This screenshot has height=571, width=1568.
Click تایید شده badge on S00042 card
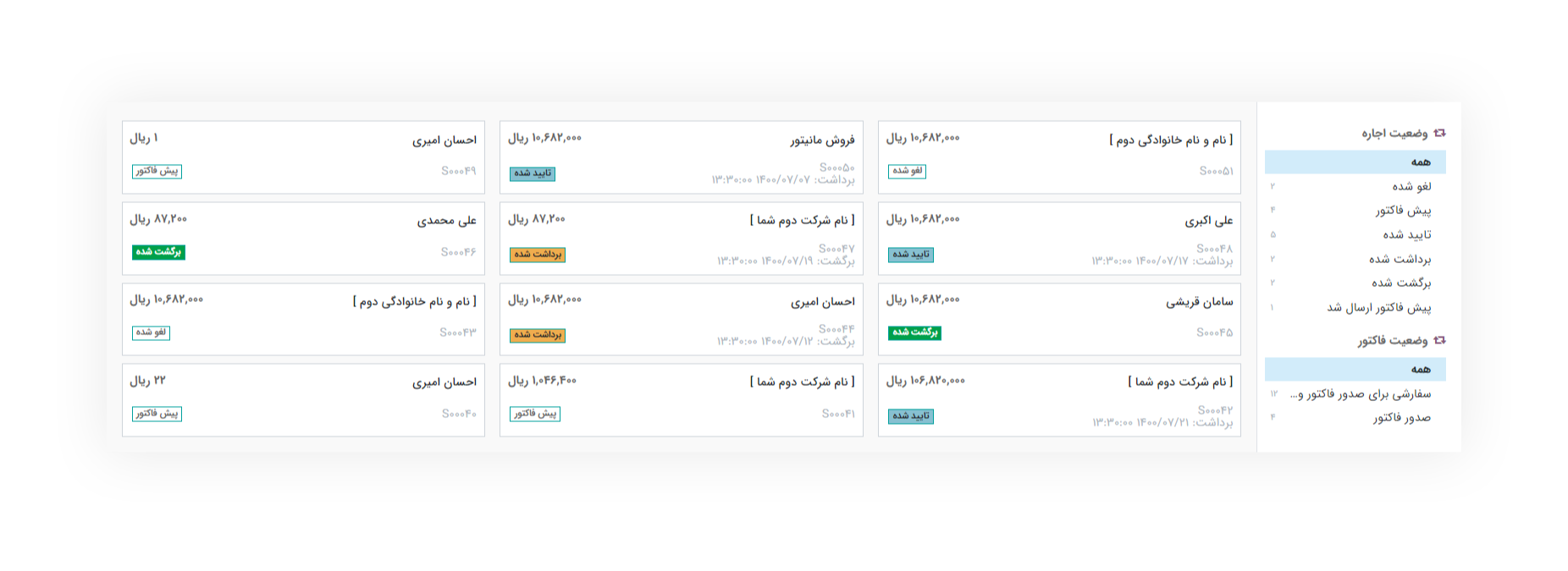pyautogui.click(x=911, y=416)
